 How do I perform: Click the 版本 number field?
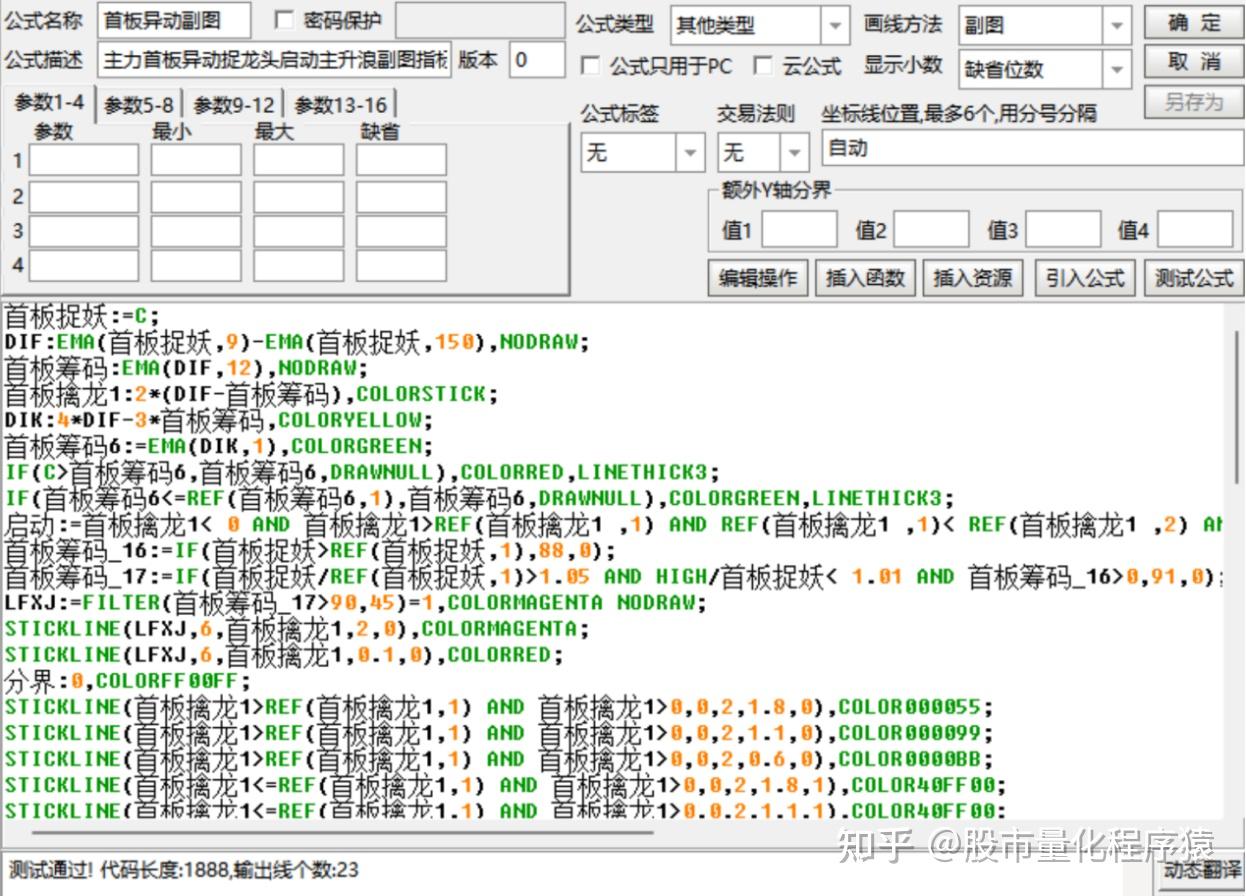[x=537, y=60]
